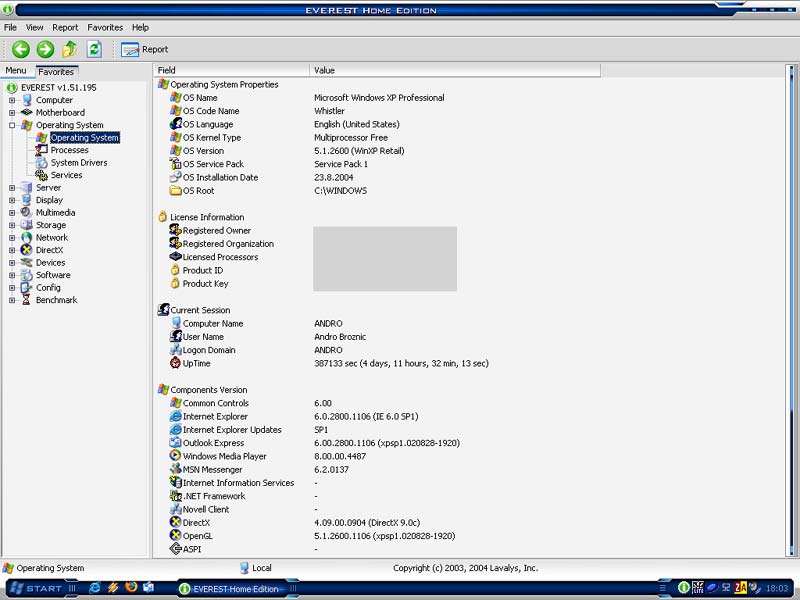Image resolution: width=800 pixels, height=600 pixels.
Task: Select System Drivers in the tree
Action: click(78, 163)
